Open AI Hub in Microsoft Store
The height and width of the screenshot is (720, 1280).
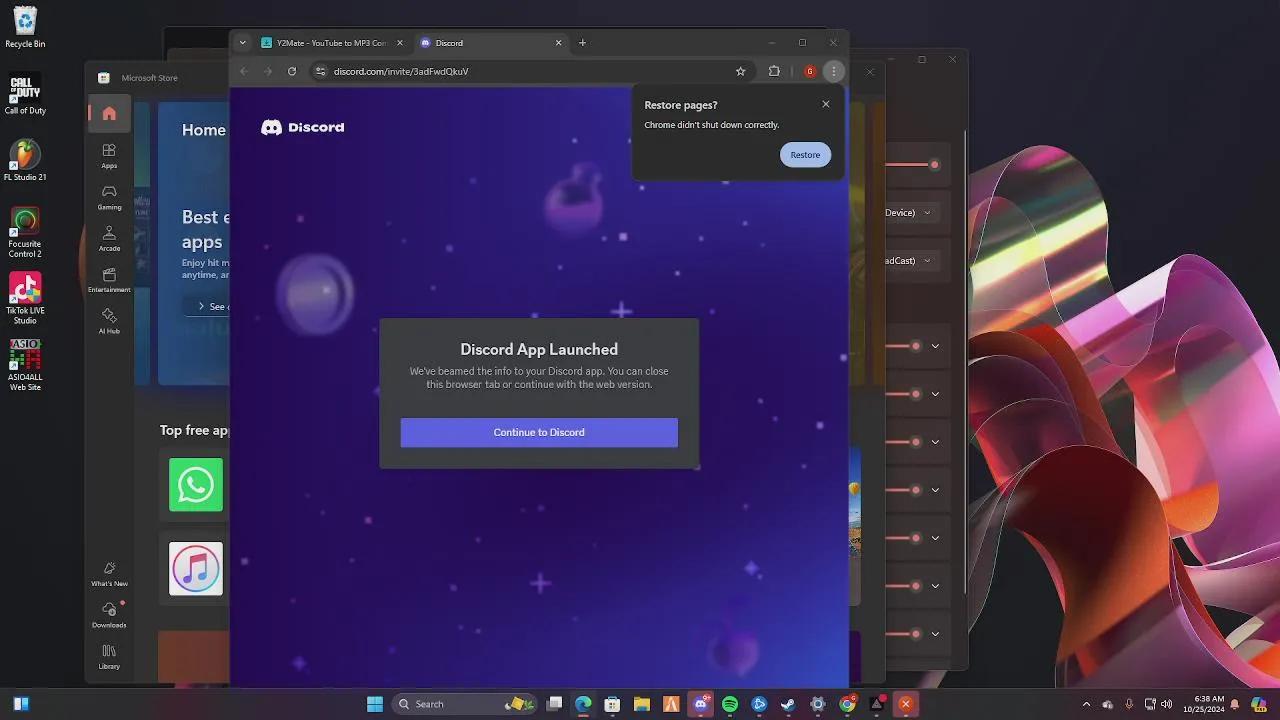(x=109, y=320)
